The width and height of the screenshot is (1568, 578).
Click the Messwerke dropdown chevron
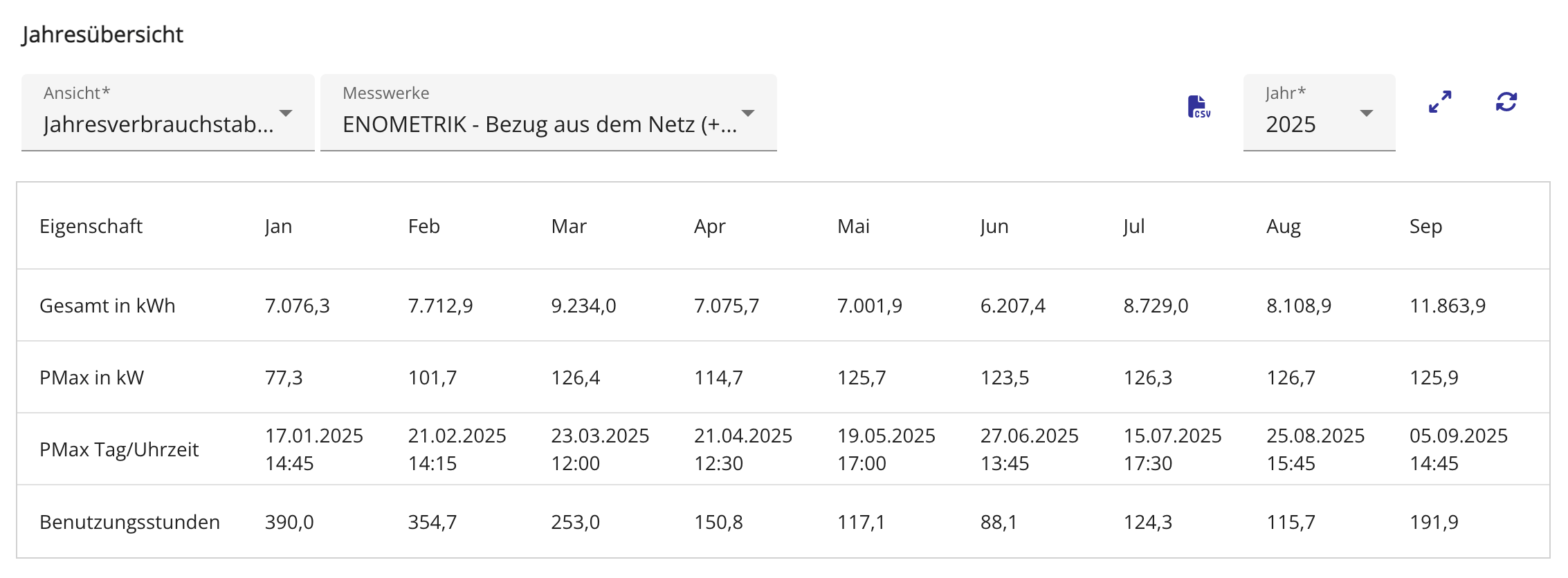click(748, 112)
